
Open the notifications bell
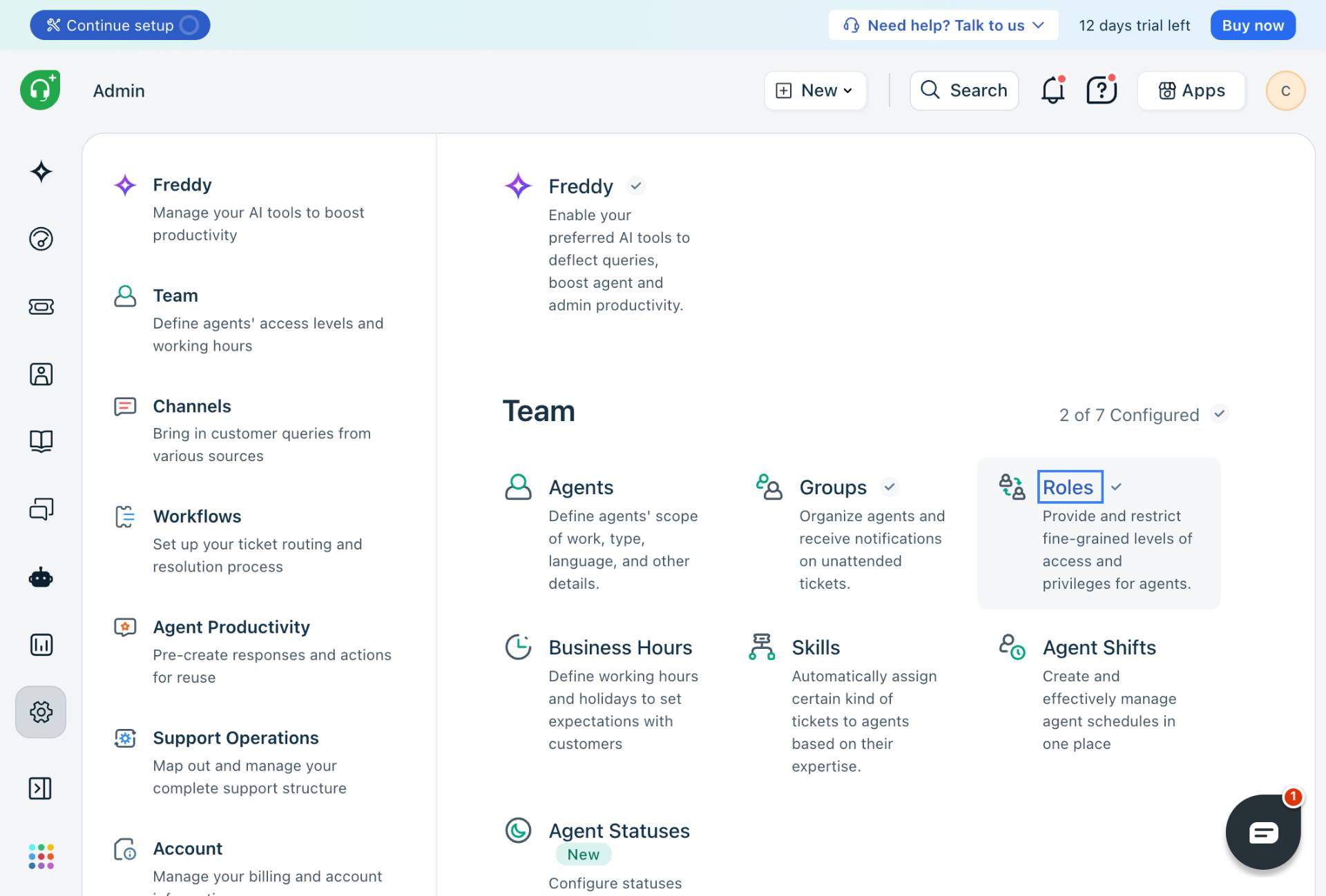(x=1053, y=90)
